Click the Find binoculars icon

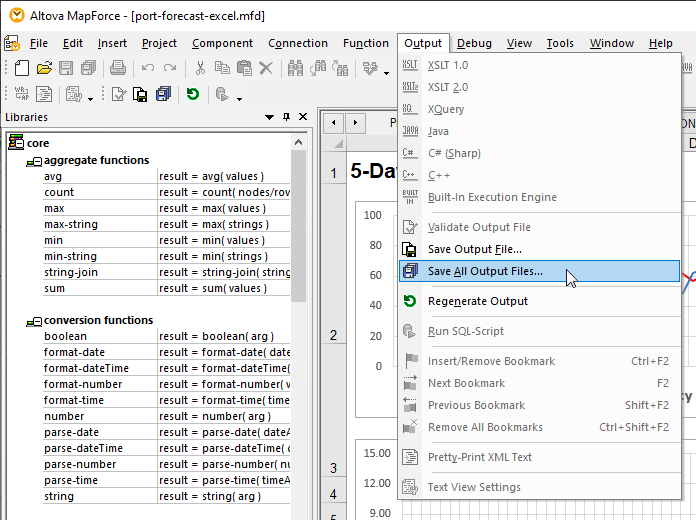point(296,69)
